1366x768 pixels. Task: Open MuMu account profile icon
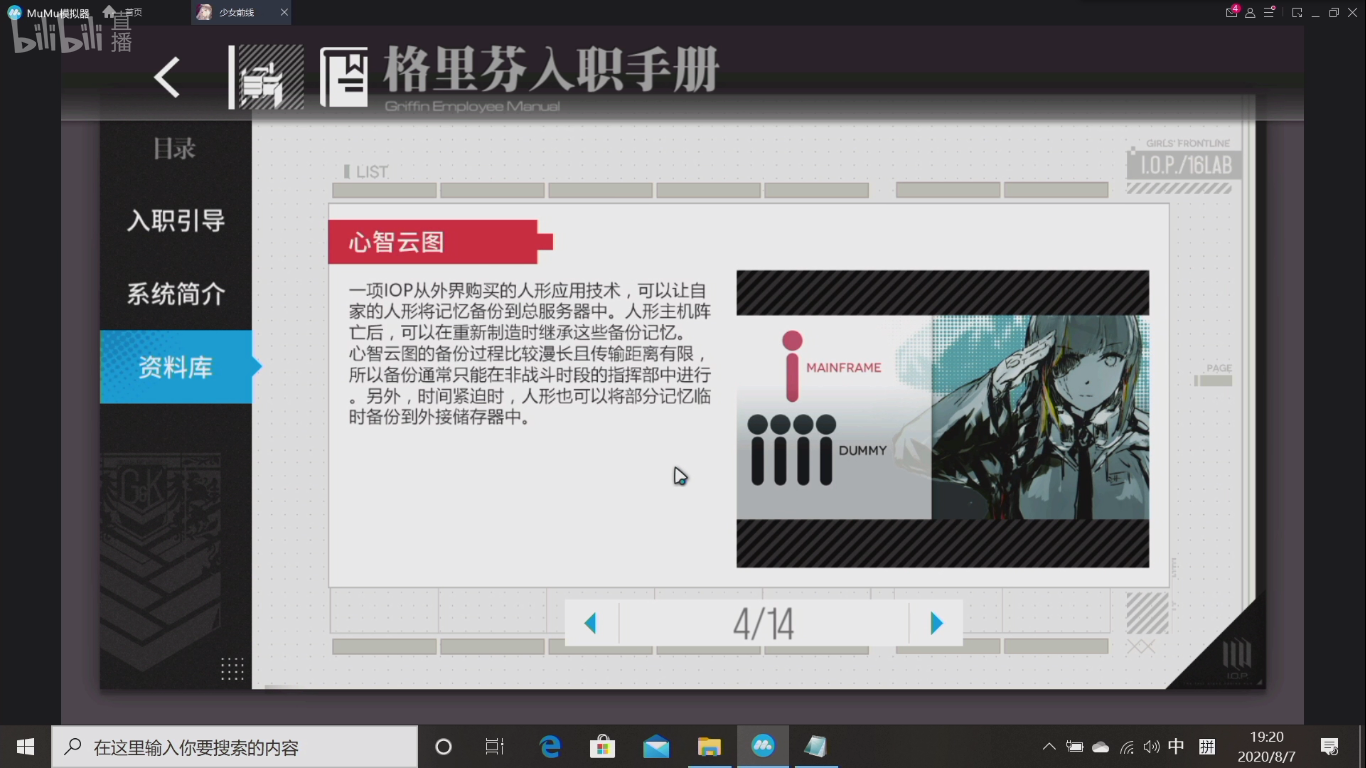[x=1250, y=12]
